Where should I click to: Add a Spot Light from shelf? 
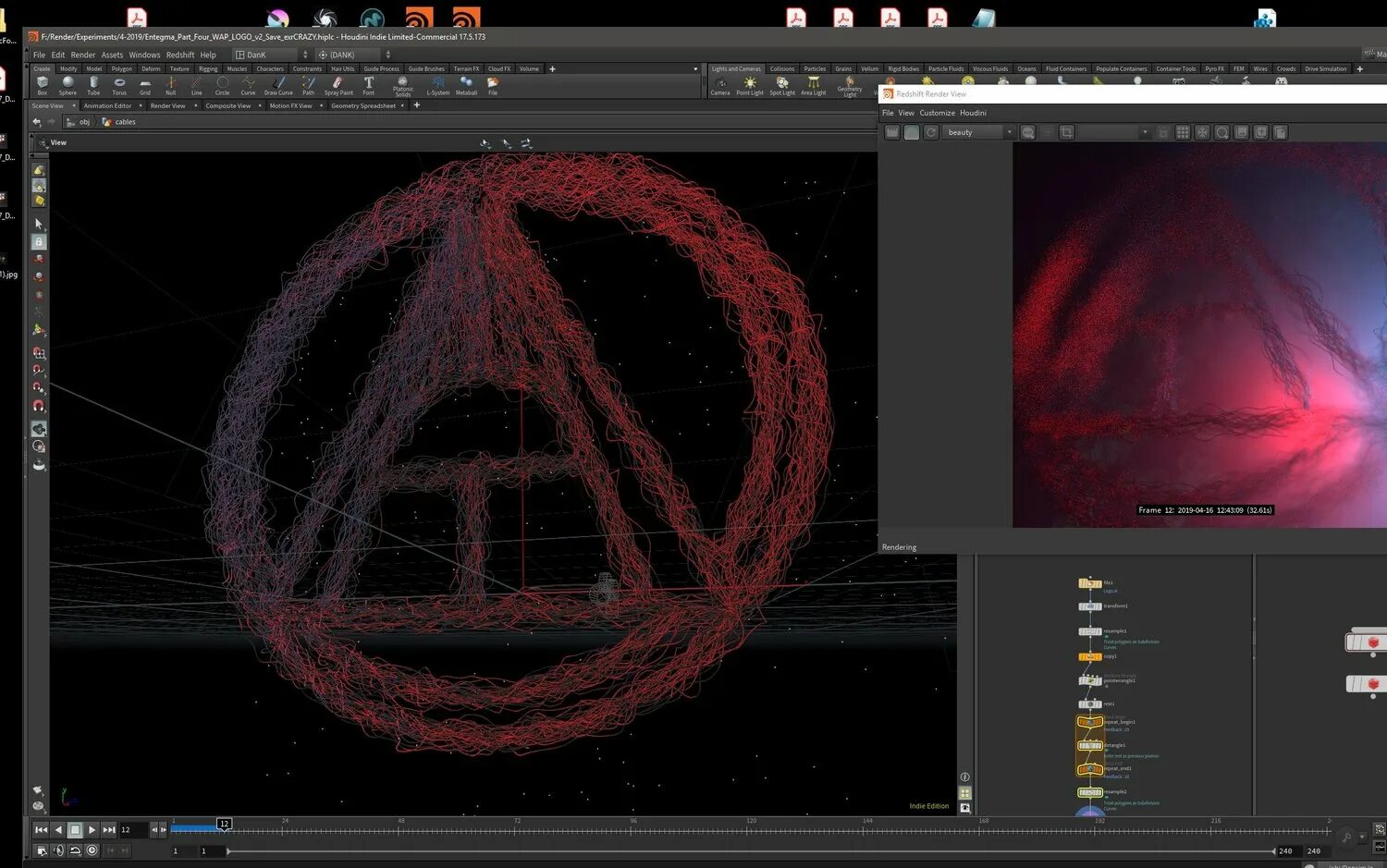[x=782, y=86]
